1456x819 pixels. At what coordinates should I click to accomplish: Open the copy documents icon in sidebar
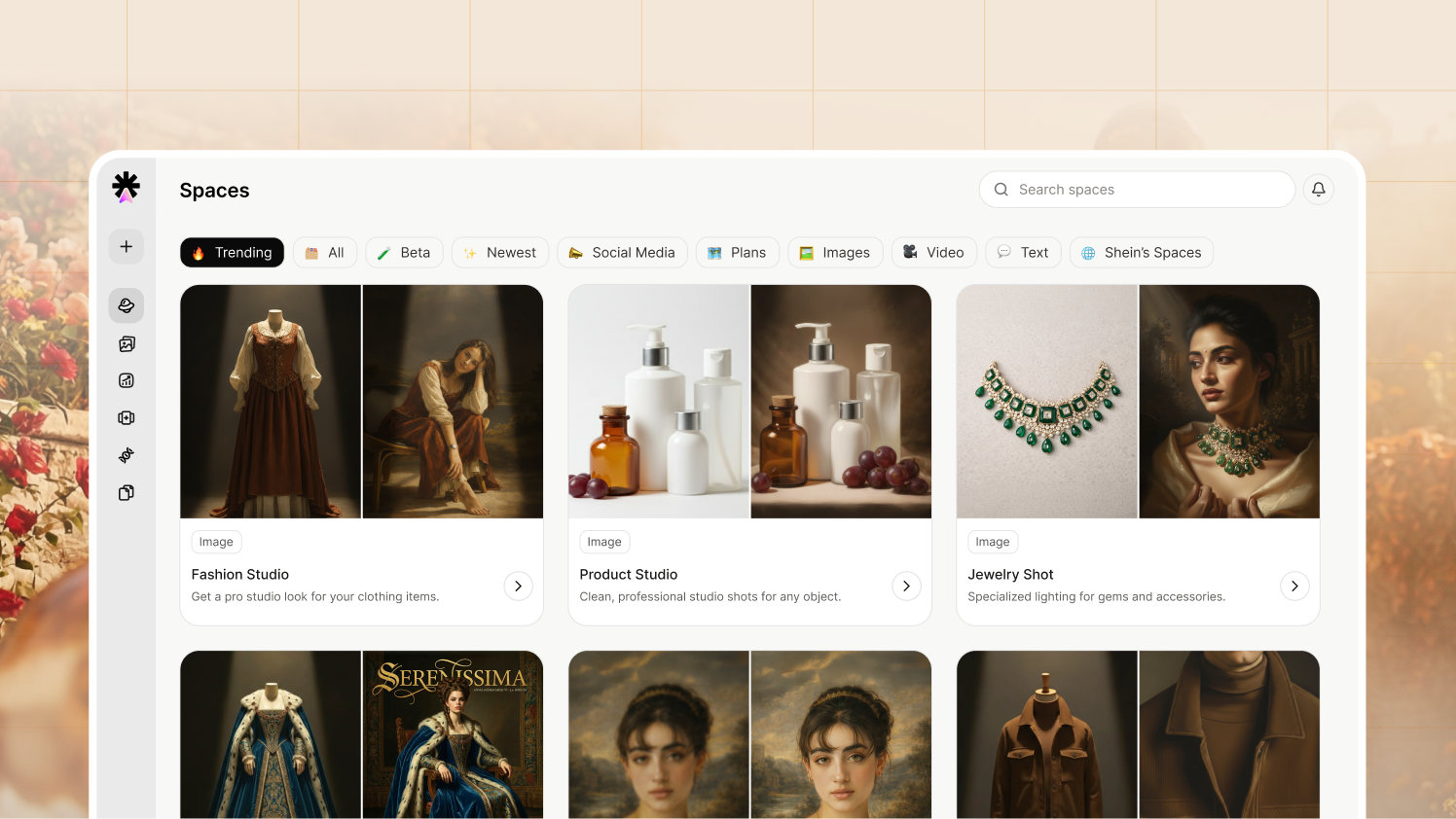coord(127,492)
